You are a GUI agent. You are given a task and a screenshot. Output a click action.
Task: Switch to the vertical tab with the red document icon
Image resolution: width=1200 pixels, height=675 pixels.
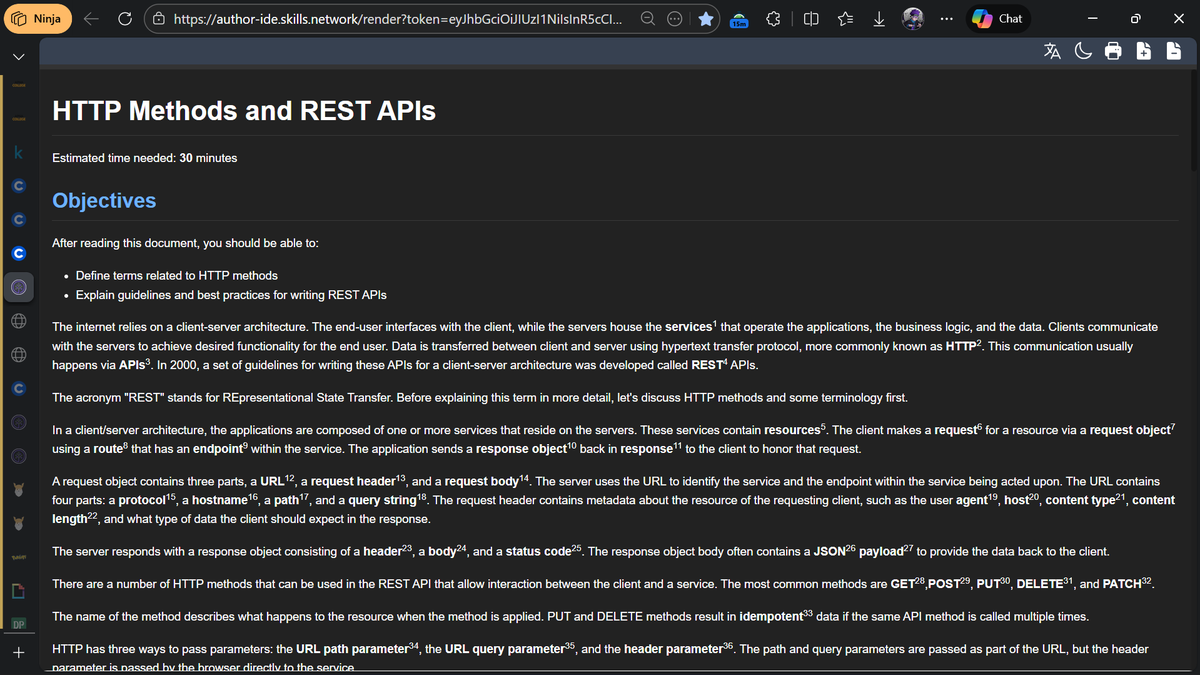[18, 590]
